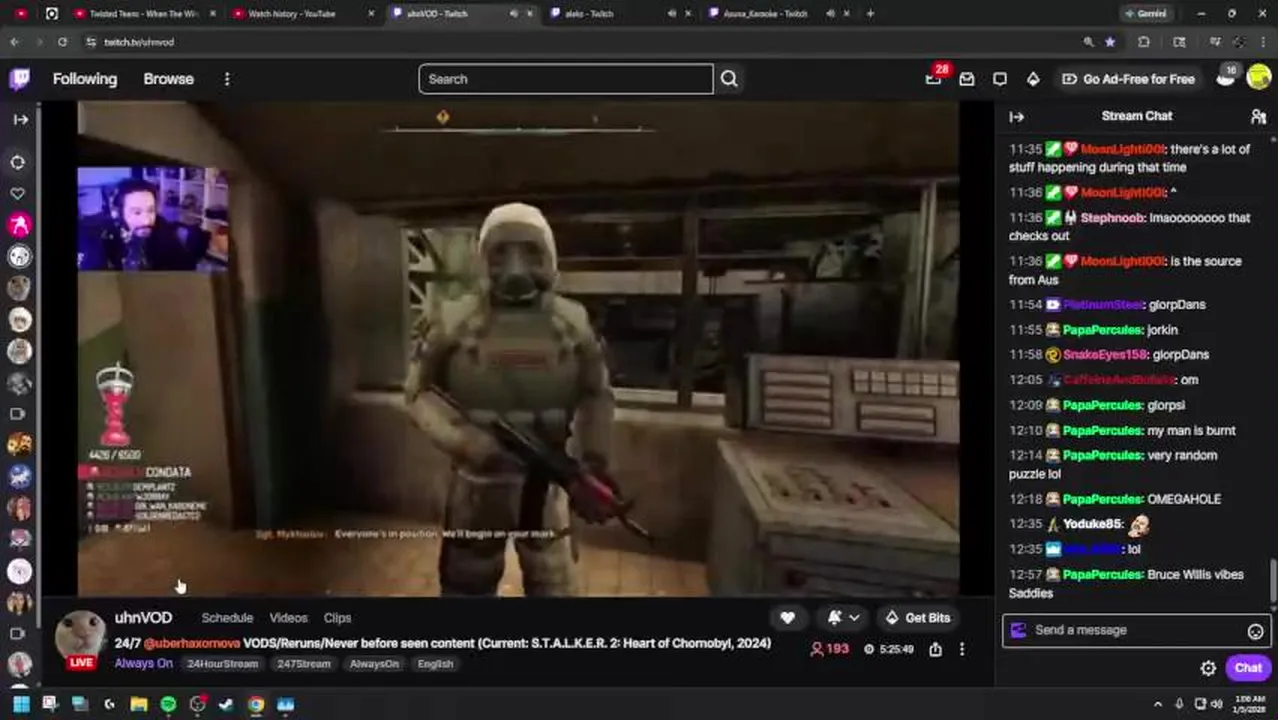Image resolution: width=1278 pixels, height=720 pixels.
Task: Toggle the follow heart button
Action: pos(788,618)
